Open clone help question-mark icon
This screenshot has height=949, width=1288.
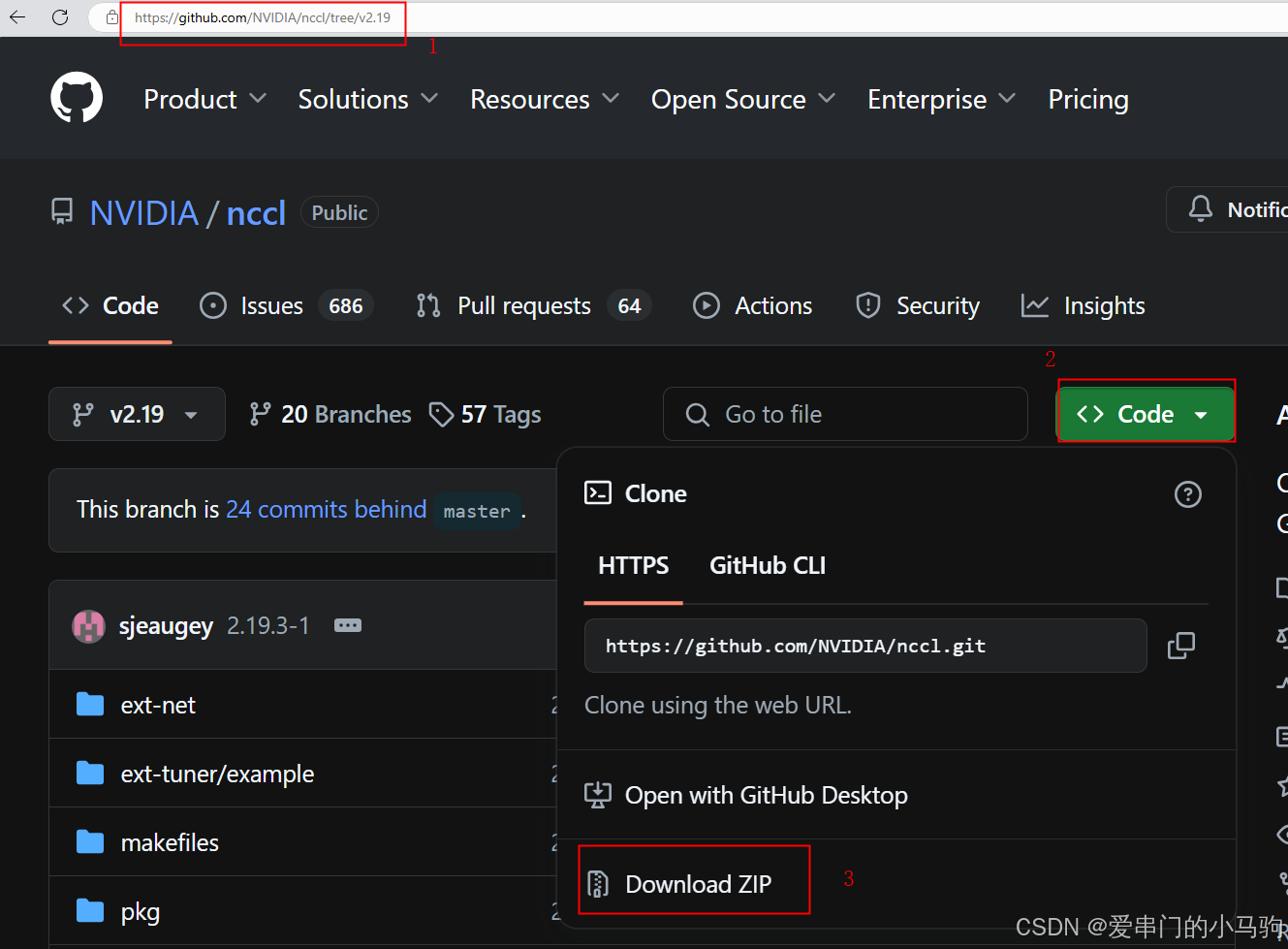(x=1188, y=494)
